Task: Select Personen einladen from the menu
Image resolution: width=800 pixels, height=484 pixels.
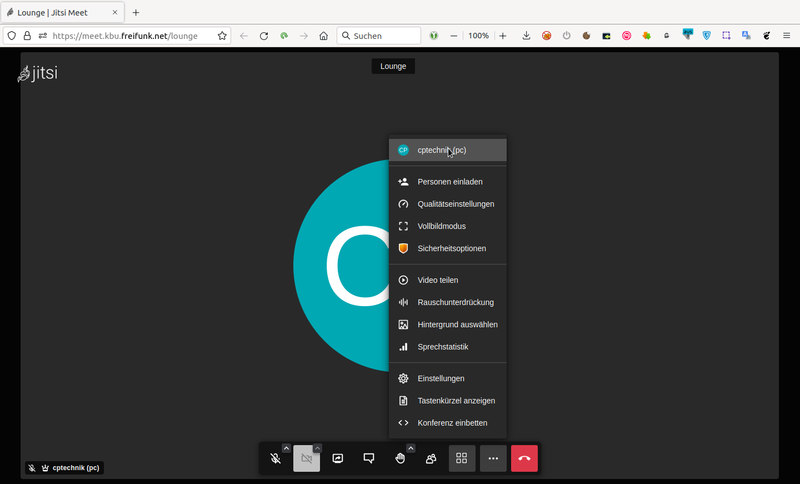Action: pyautogui.click(x=449, y=182)
